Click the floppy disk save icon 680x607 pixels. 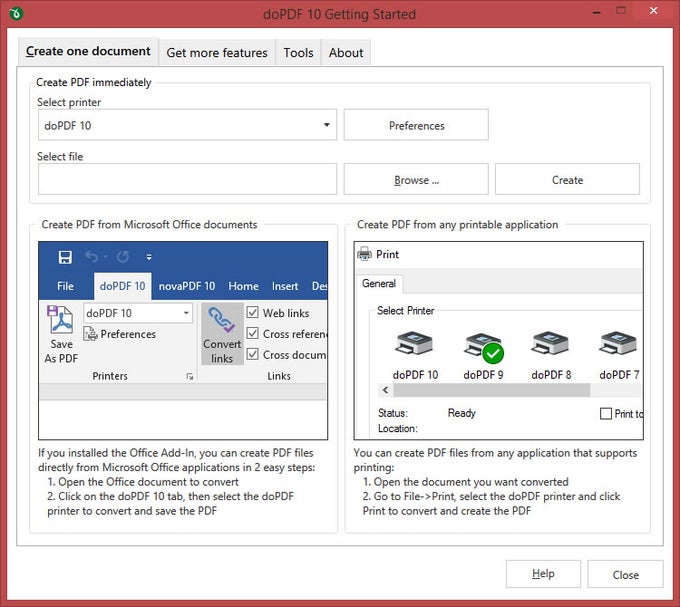[65, 257]
